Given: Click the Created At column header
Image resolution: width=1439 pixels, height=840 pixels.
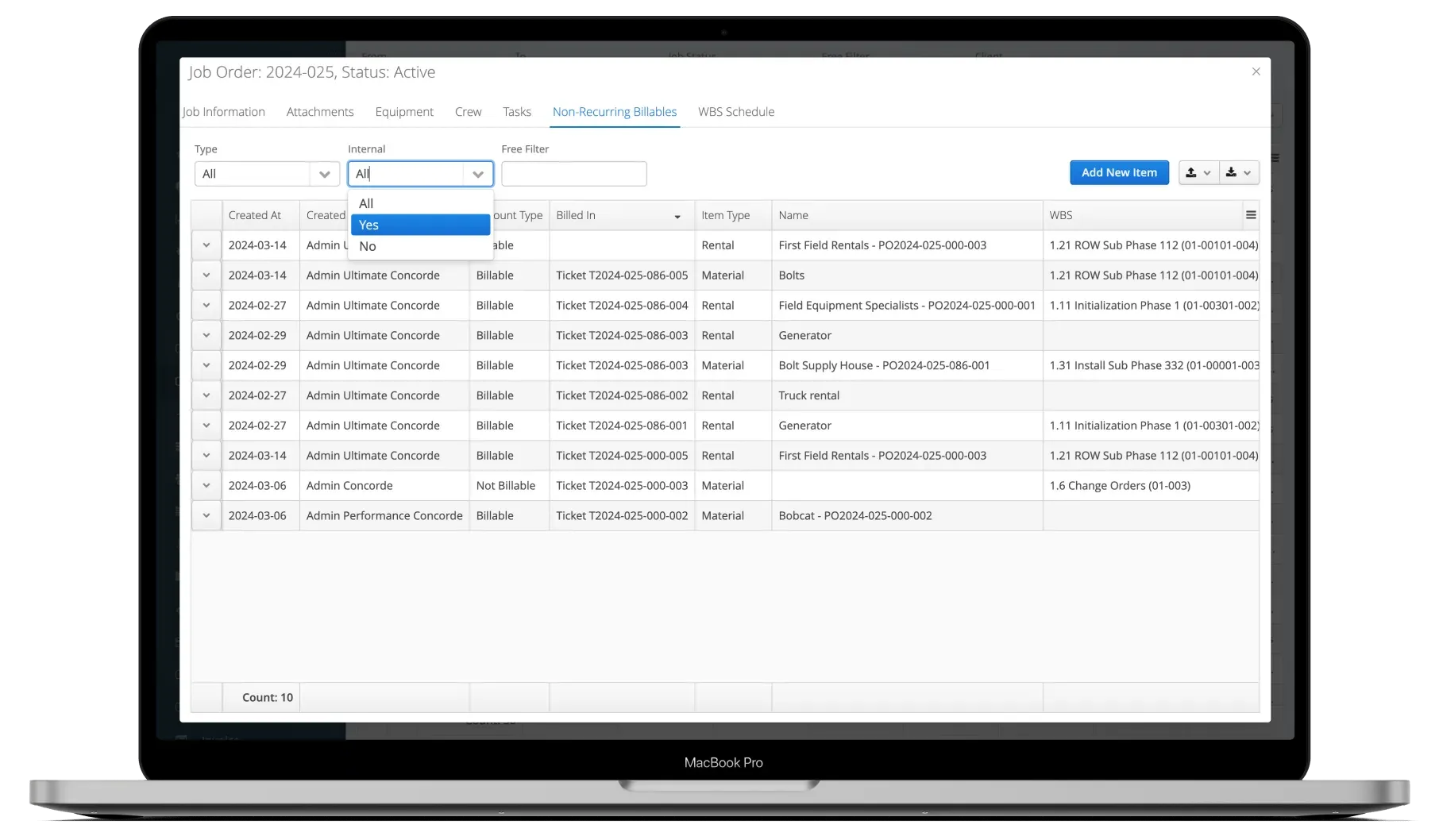Looking at the screenshot, I should [256, 214].
